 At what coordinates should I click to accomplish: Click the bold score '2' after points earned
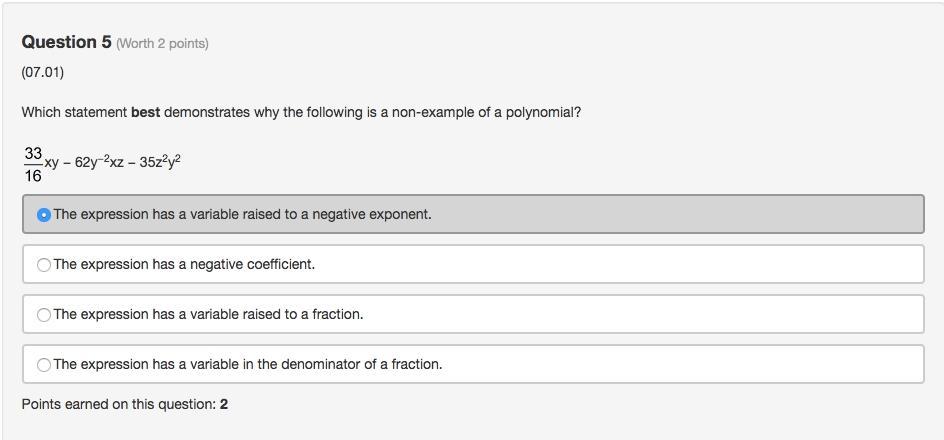point(224,404)
